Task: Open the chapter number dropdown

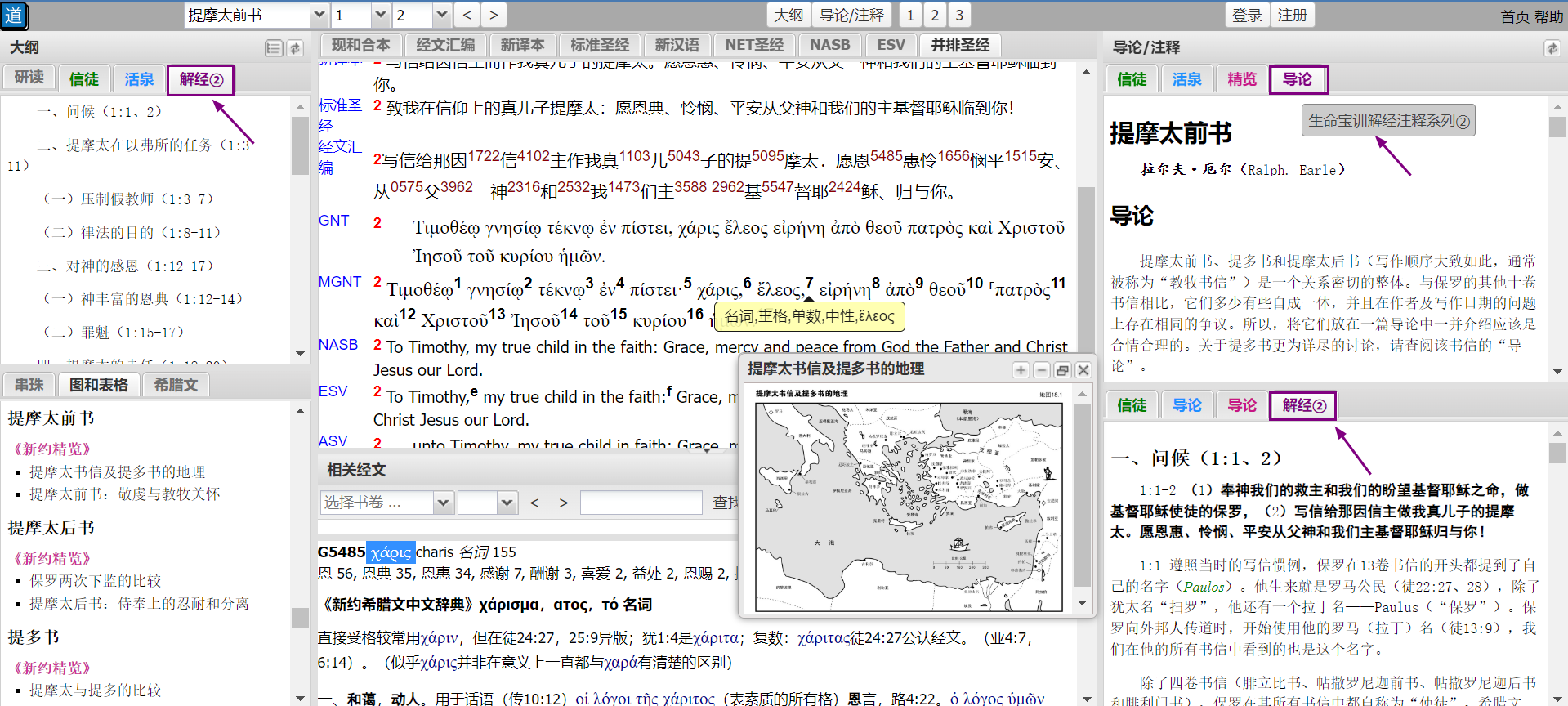Action: click(380, 15)
